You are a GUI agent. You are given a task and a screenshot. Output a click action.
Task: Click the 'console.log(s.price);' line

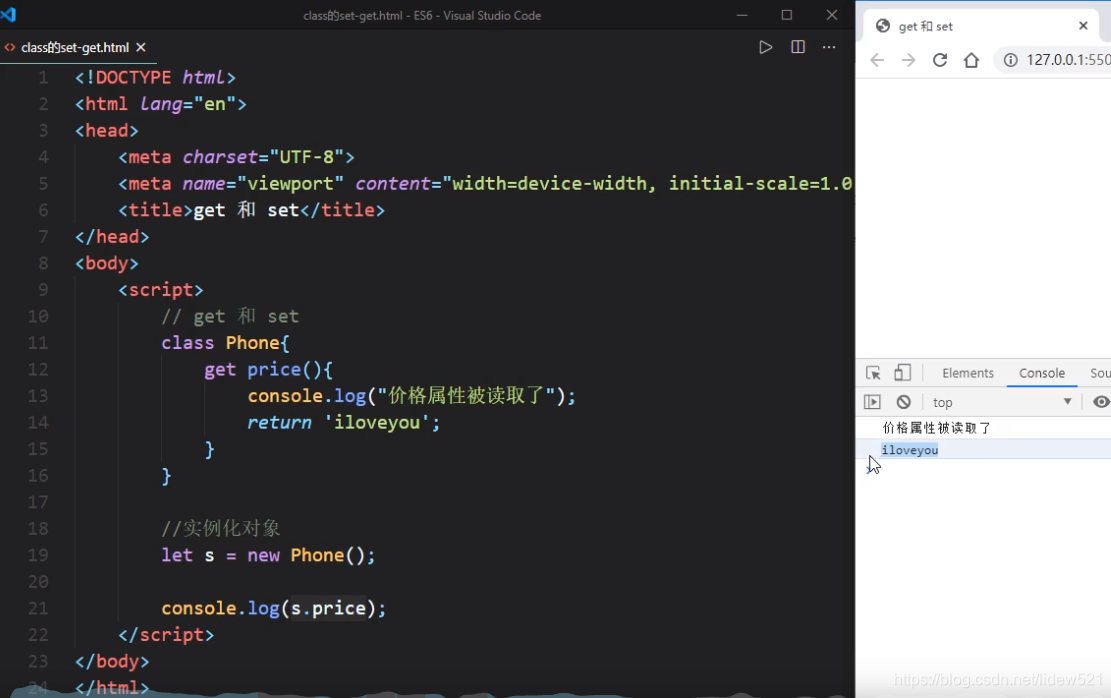pyautogui.click(x=273, y=609)
